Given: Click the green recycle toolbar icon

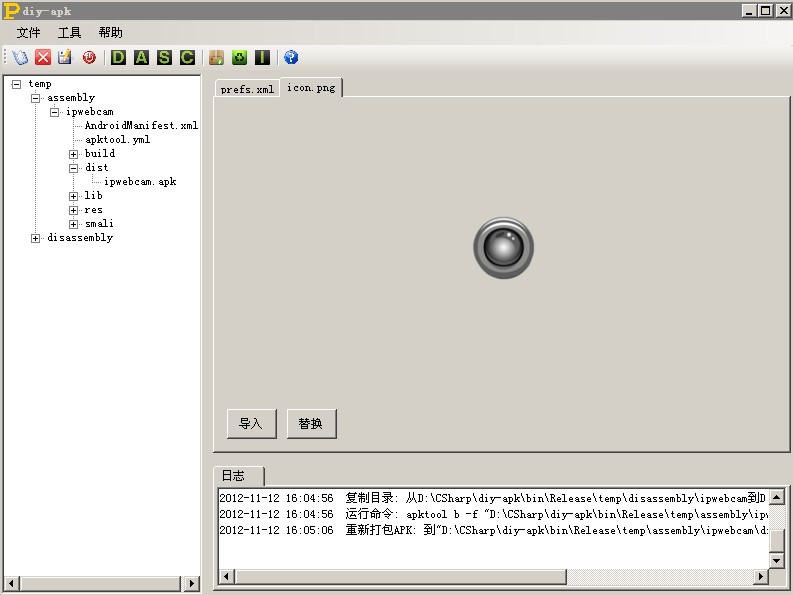Looking at the screenshot, I should 239,58.
